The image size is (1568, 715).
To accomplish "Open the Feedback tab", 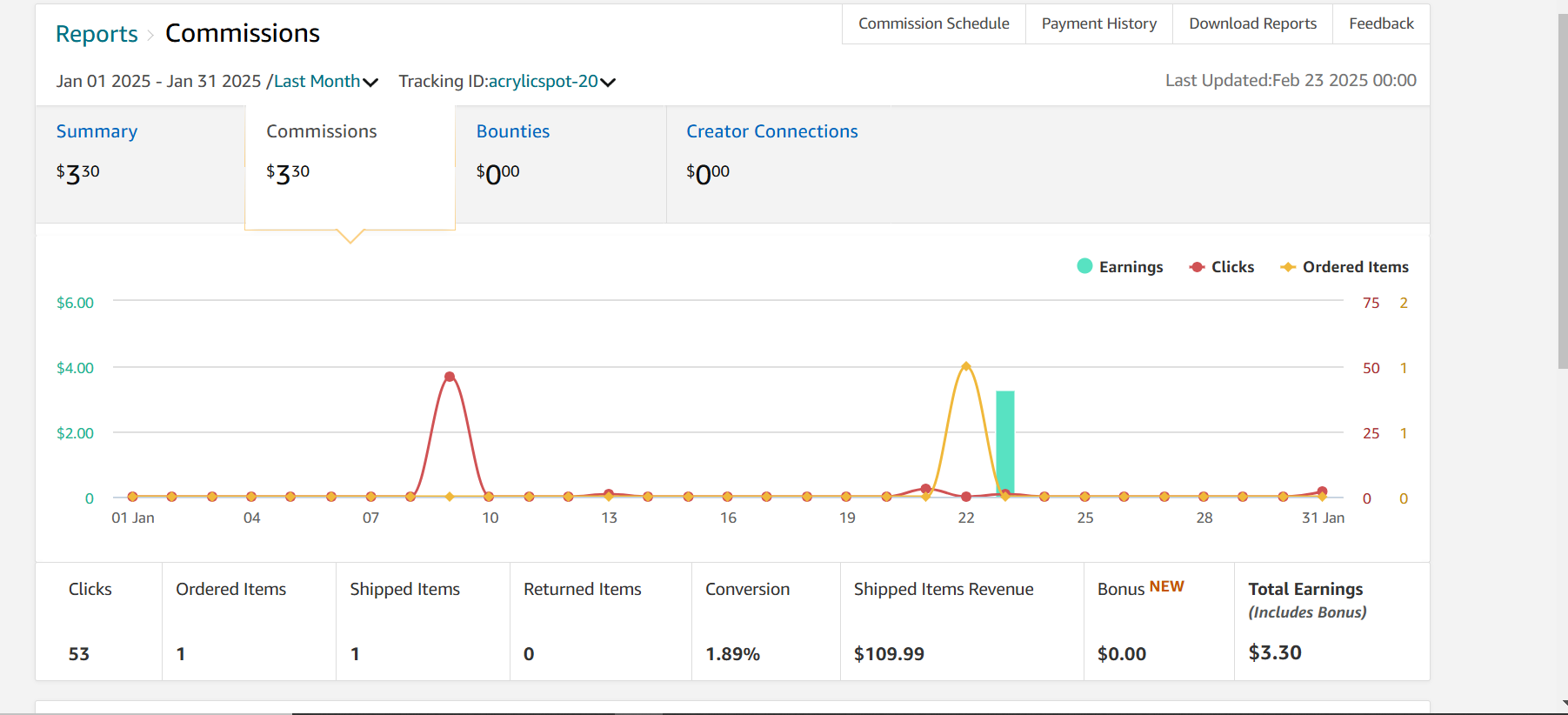I will (1381, 23).
